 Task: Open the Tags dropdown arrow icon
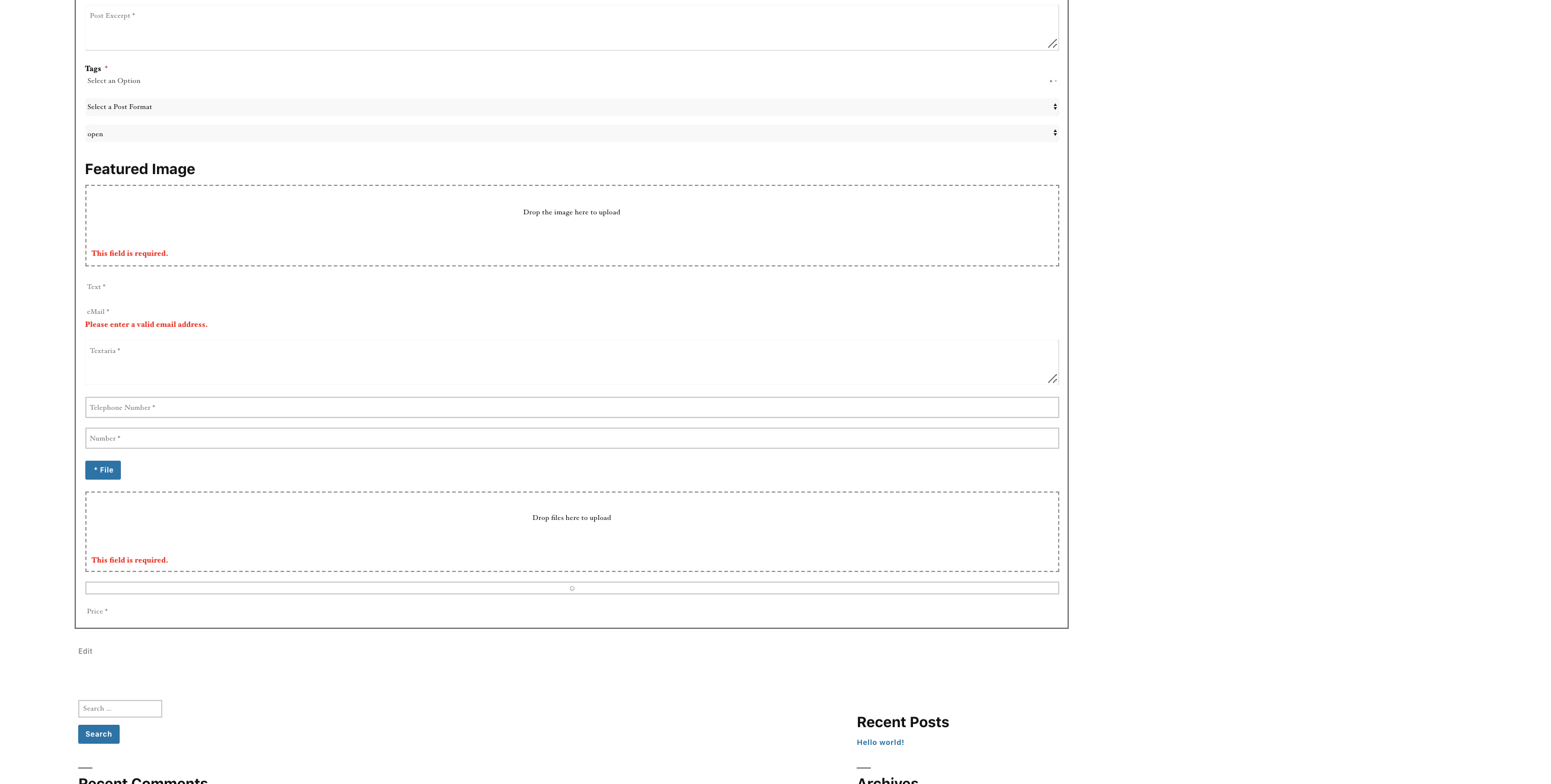tap(1056, 80)
